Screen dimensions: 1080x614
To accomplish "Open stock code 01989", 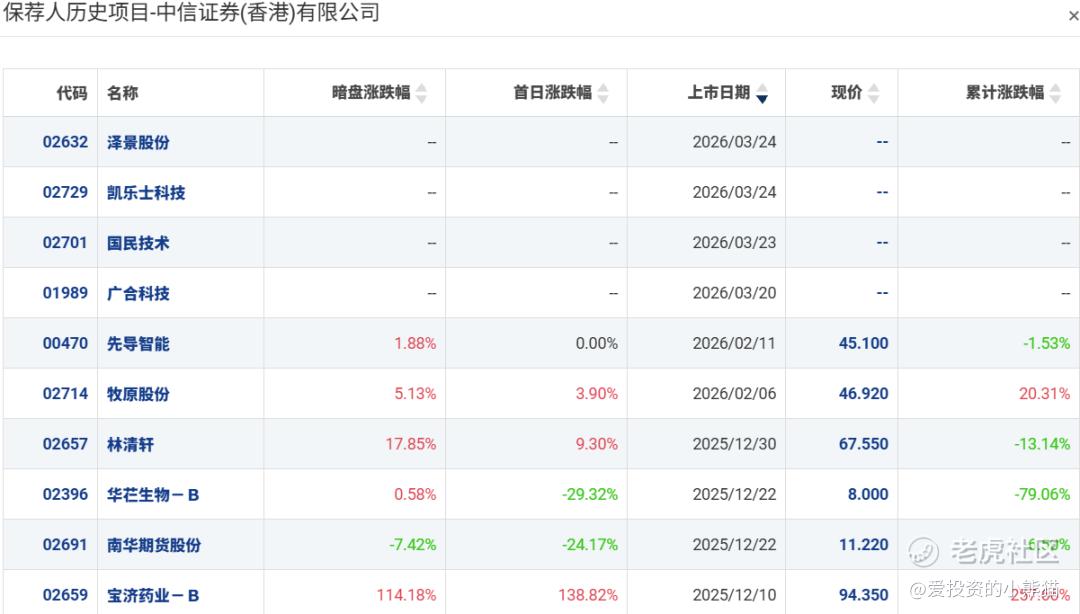I will (65, 293).
